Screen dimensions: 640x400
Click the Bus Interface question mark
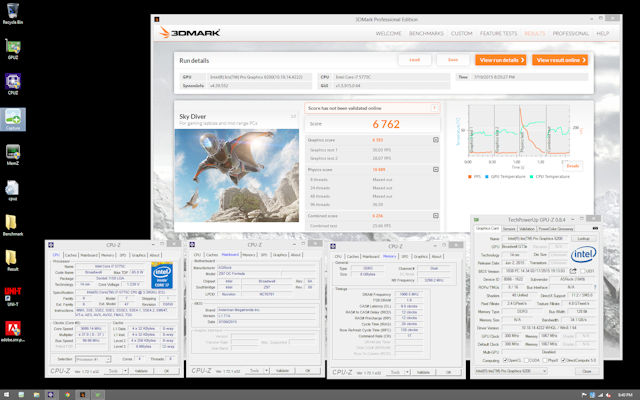click(x=595, y=288)
